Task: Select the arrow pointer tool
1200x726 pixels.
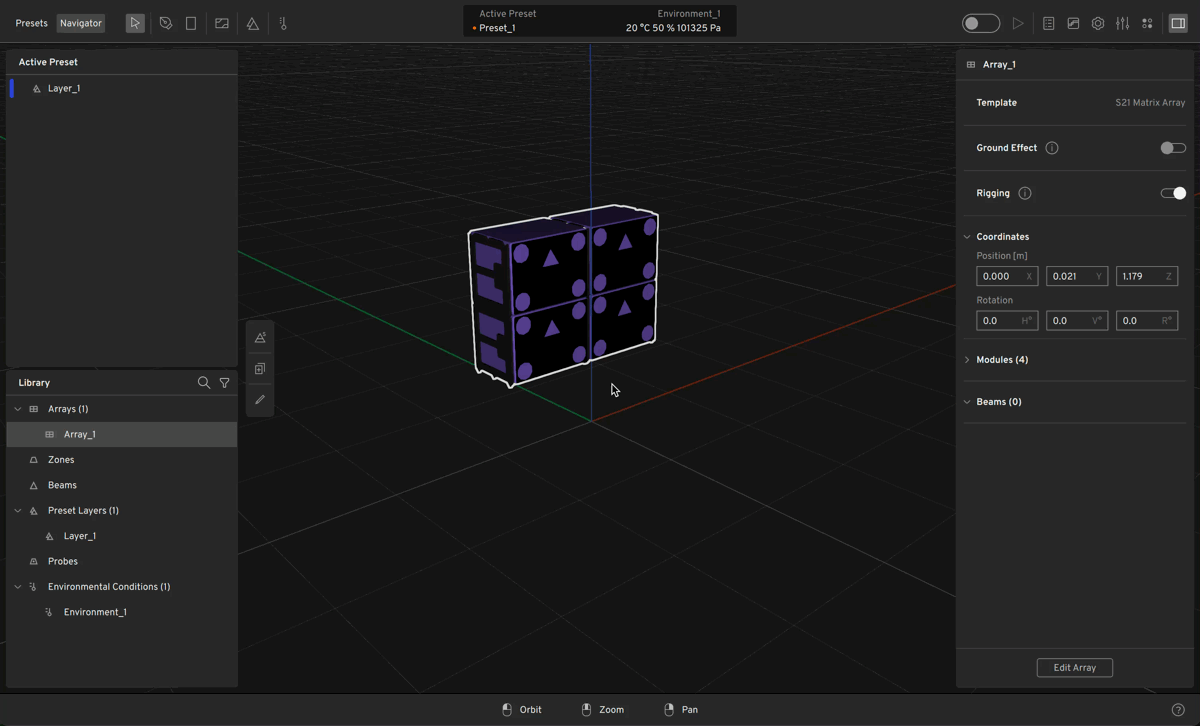Action: [x=135, y=23]
